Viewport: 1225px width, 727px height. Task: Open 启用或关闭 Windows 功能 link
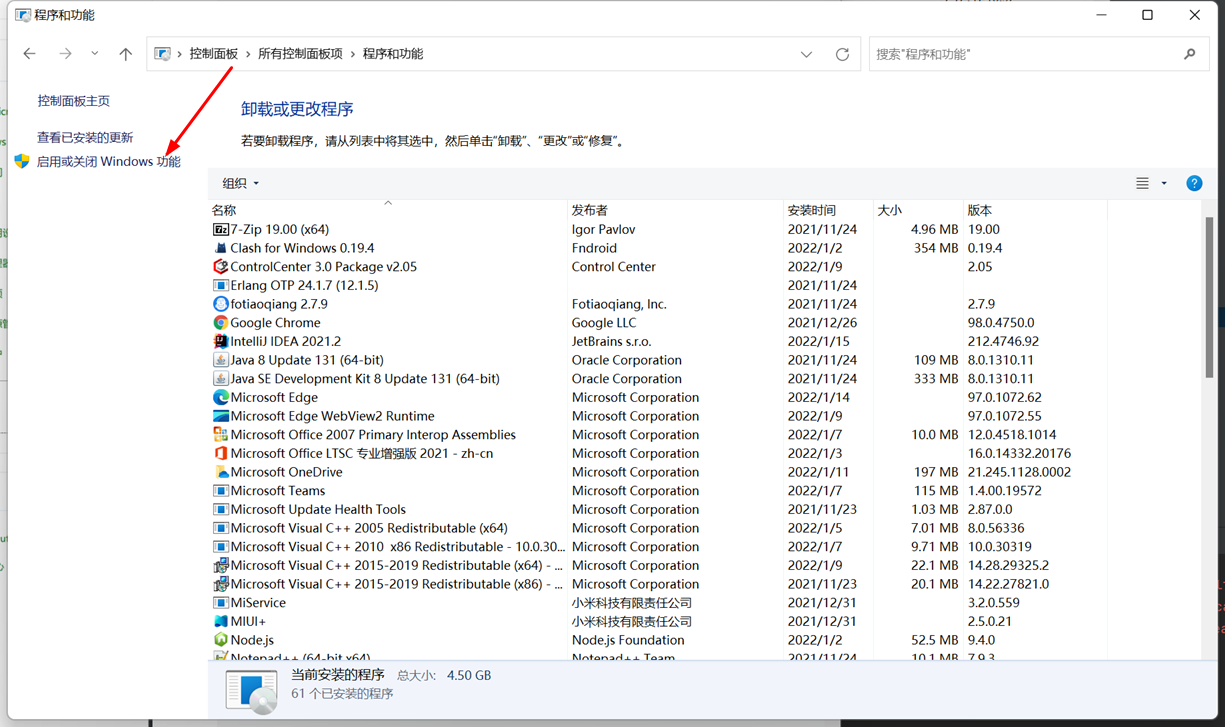tap(109, 161)
